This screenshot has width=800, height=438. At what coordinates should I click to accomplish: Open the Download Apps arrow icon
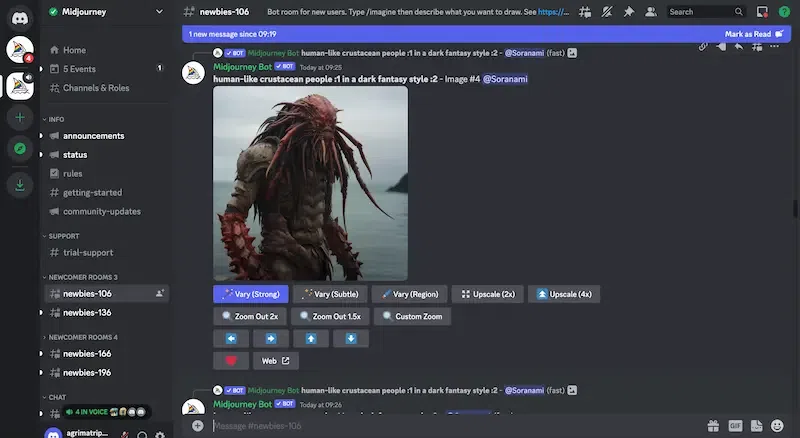(x=20, y=185)
